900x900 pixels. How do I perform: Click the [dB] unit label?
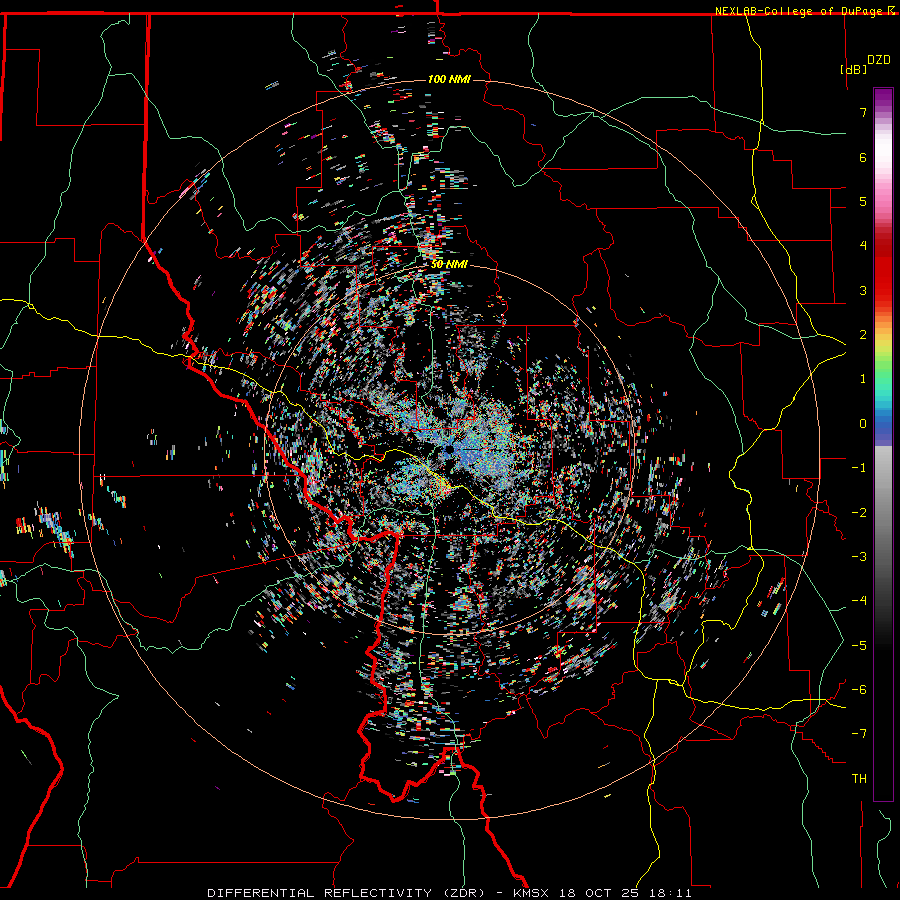click(854, 69)
